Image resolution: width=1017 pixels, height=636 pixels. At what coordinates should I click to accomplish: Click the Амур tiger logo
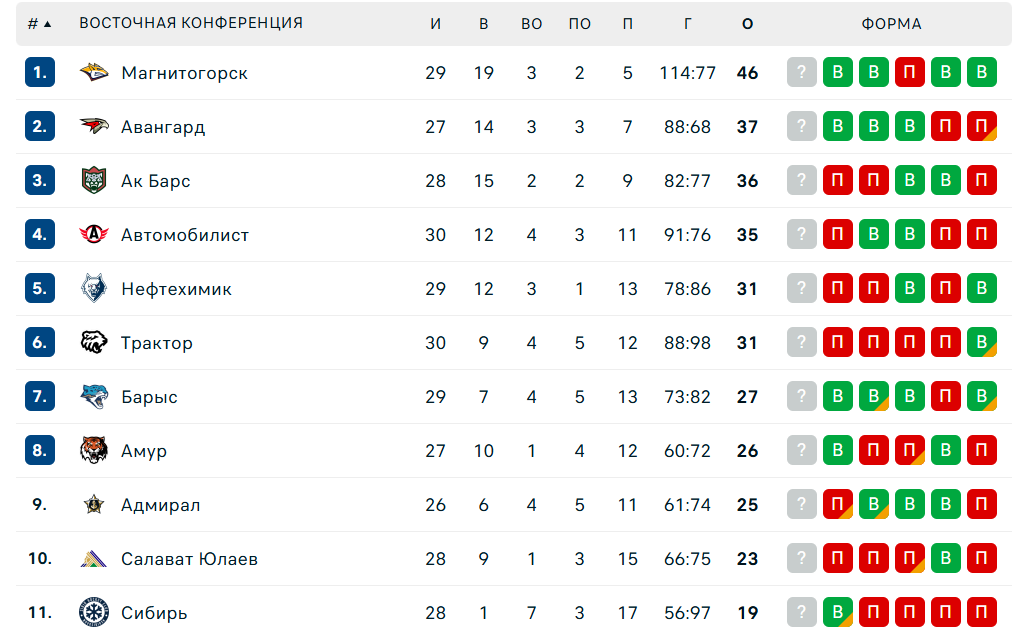(94, 451)
